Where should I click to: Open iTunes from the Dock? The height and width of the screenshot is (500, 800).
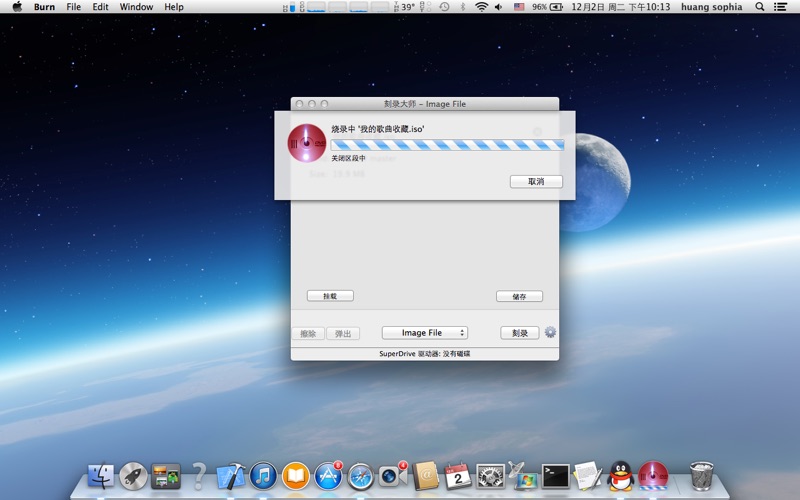[x=263, y=476]
